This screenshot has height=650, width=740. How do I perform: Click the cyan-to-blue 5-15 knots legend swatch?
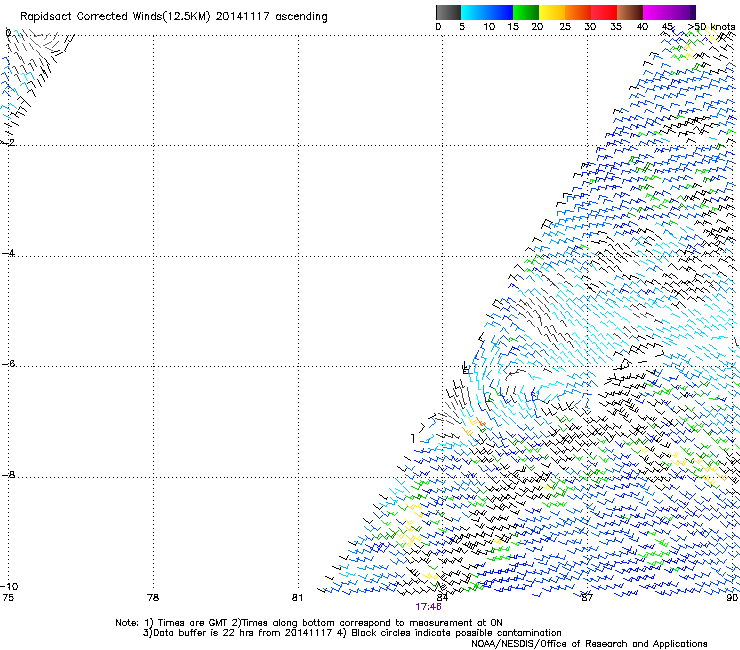(x=487, y=12)
